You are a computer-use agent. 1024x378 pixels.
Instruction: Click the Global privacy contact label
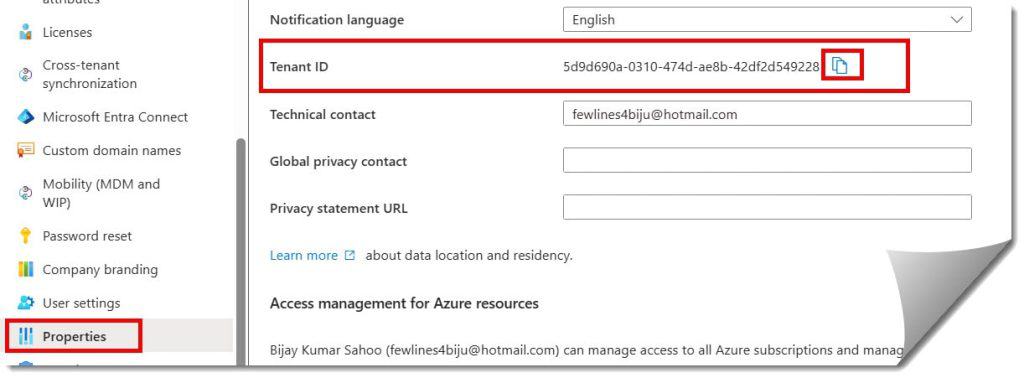[x=338, y=161]
